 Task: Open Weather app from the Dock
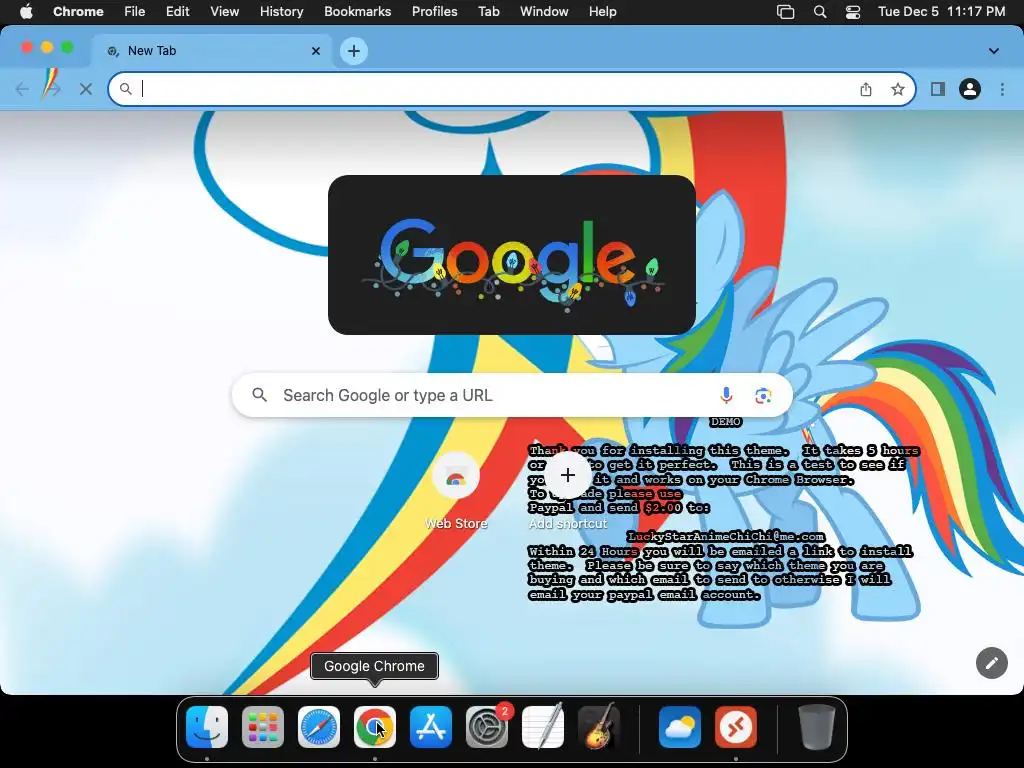[680, 727]
